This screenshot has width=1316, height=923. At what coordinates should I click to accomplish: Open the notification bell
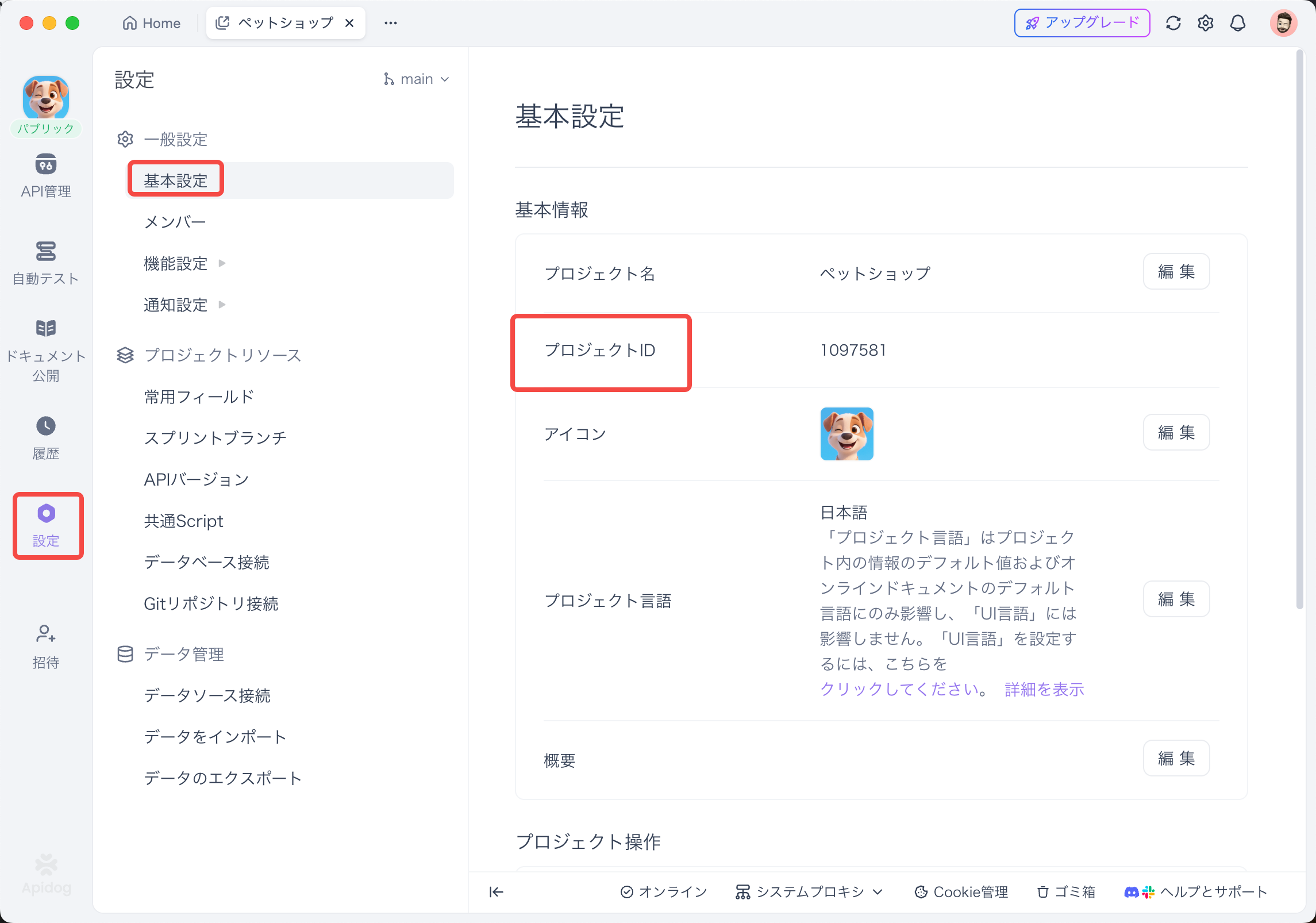click(1238, 23)
